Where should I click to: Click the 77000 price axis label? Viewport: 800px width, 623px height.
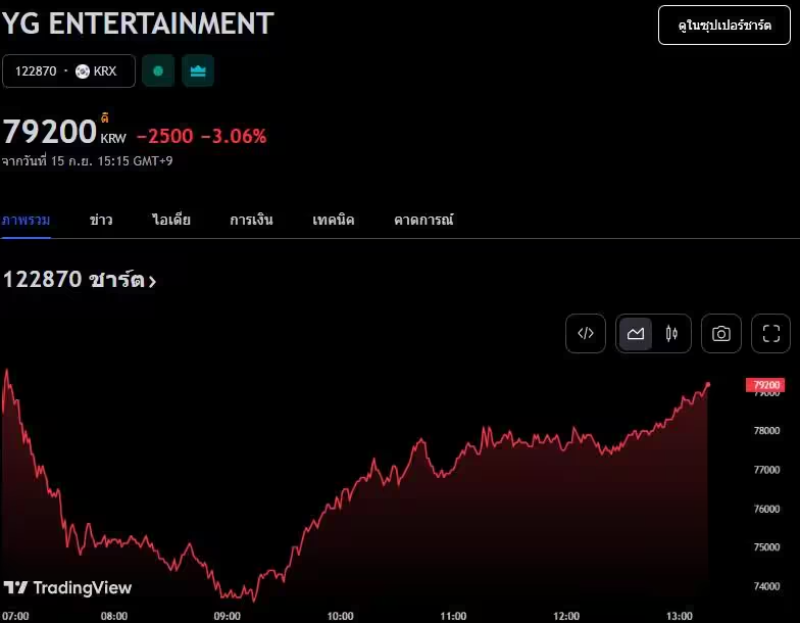[767, 470]
